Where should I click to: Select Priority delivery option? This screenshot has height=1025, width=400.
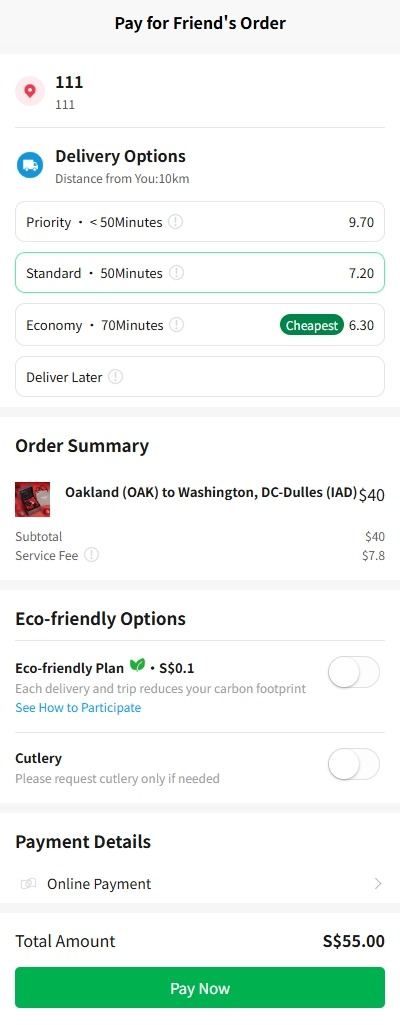(x=200, y=222)
